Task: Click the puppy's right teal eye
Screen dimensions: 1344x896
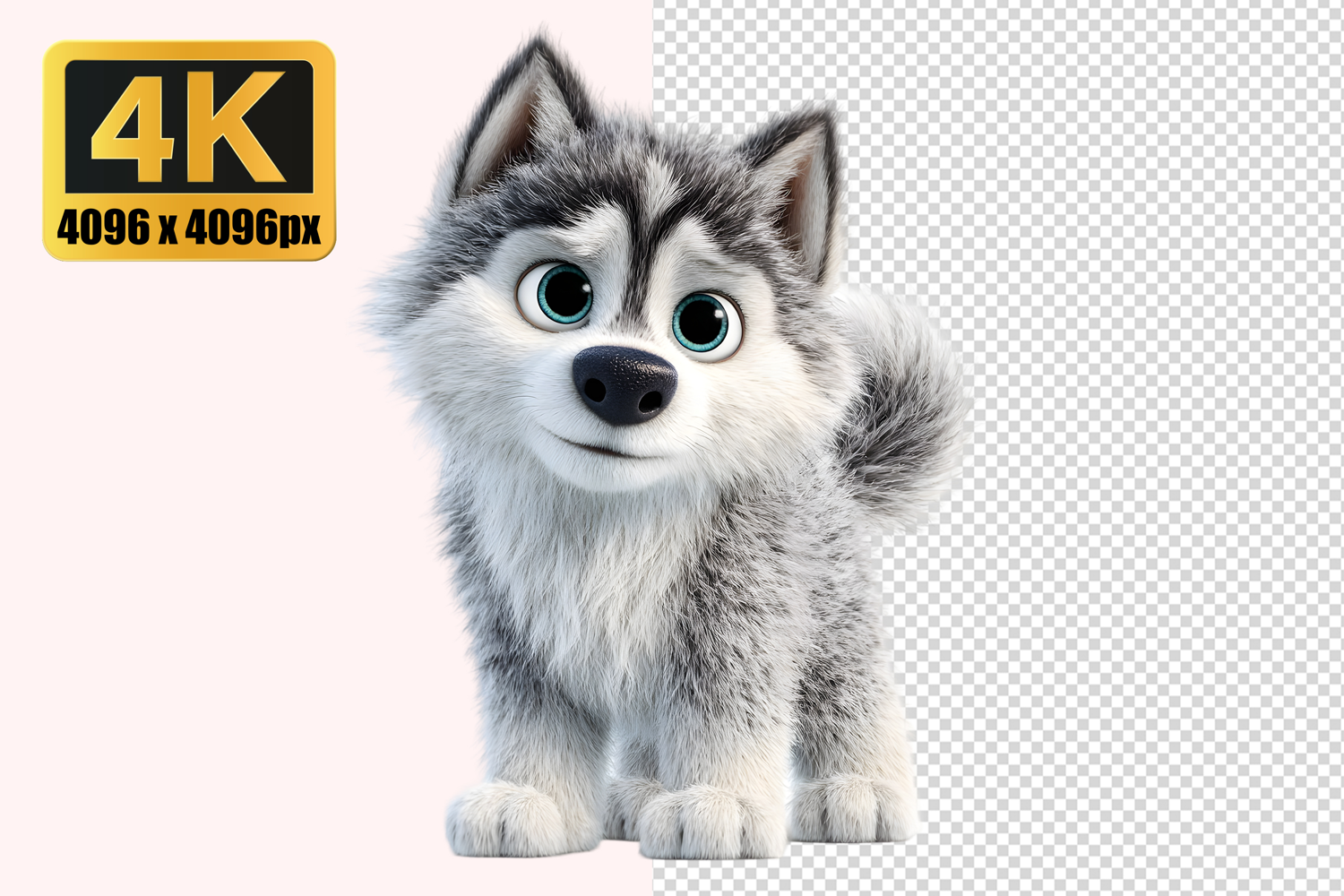Action: tap(706, 323)
